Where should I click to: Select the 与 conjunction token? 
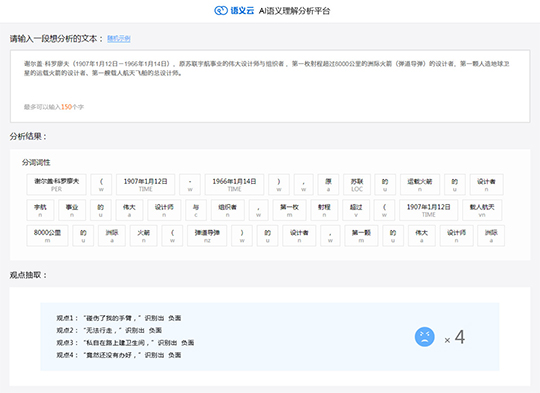(196, 210)
